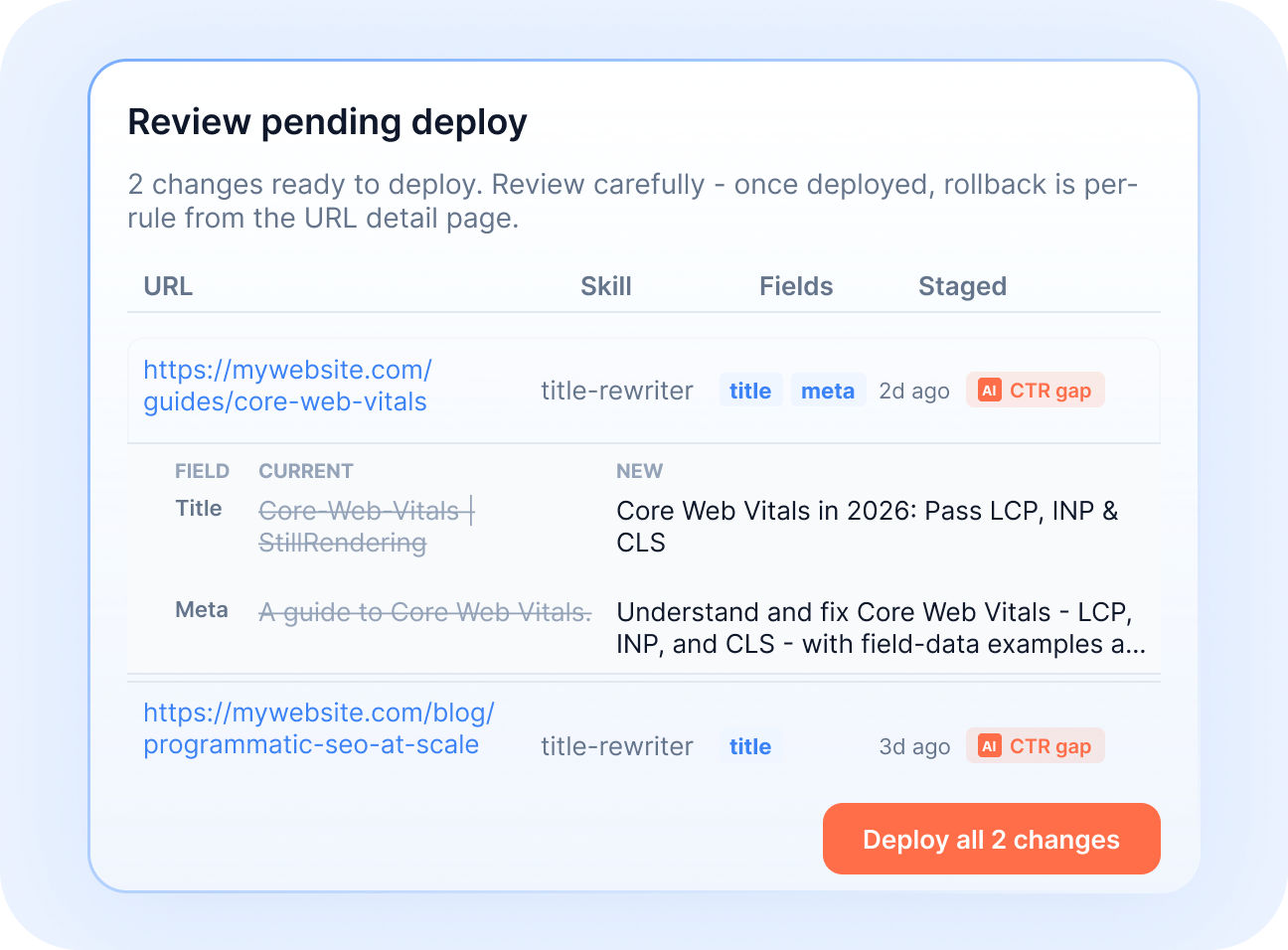Open the core-web-vitals guide URL link
1288x950 pixels.
[x=287, y=386]
